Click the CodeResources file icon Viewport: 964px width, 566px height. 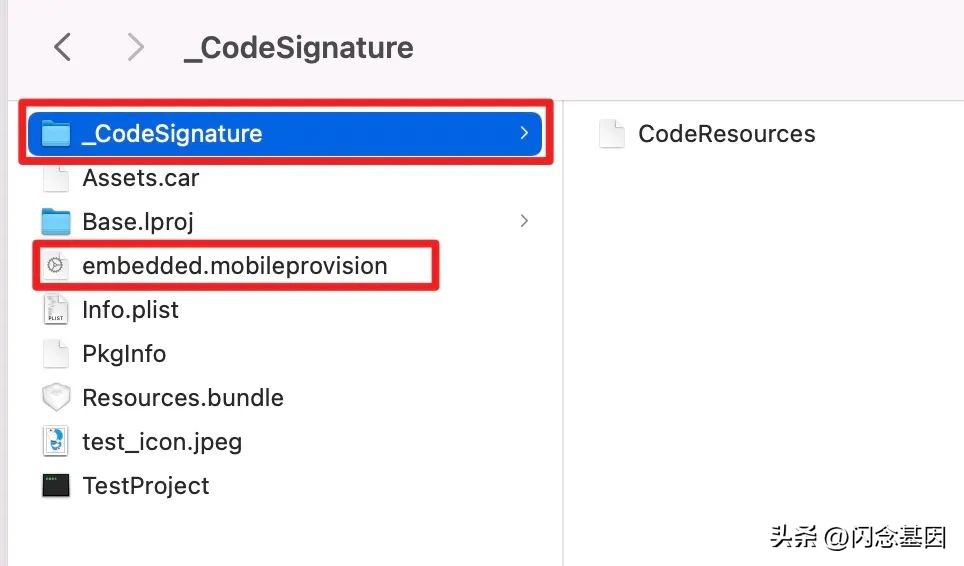coord(611,134)
